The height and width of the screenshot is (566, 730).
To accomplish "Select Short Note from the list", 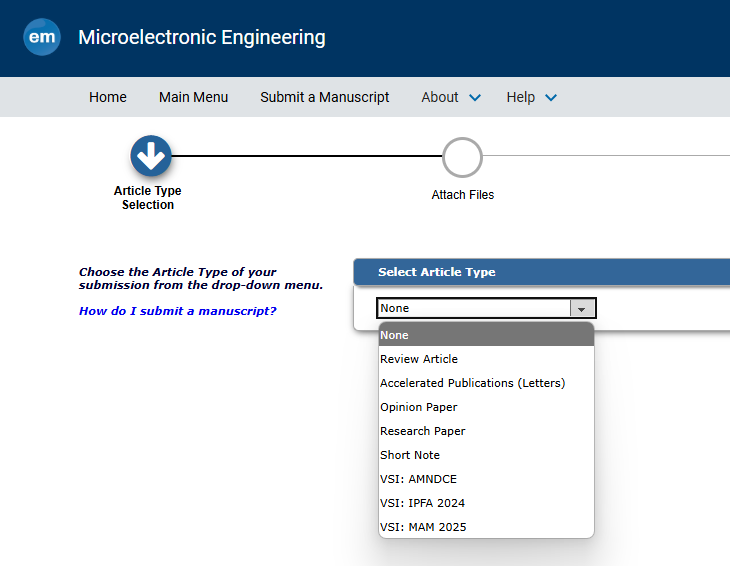I will click(410, 455).
